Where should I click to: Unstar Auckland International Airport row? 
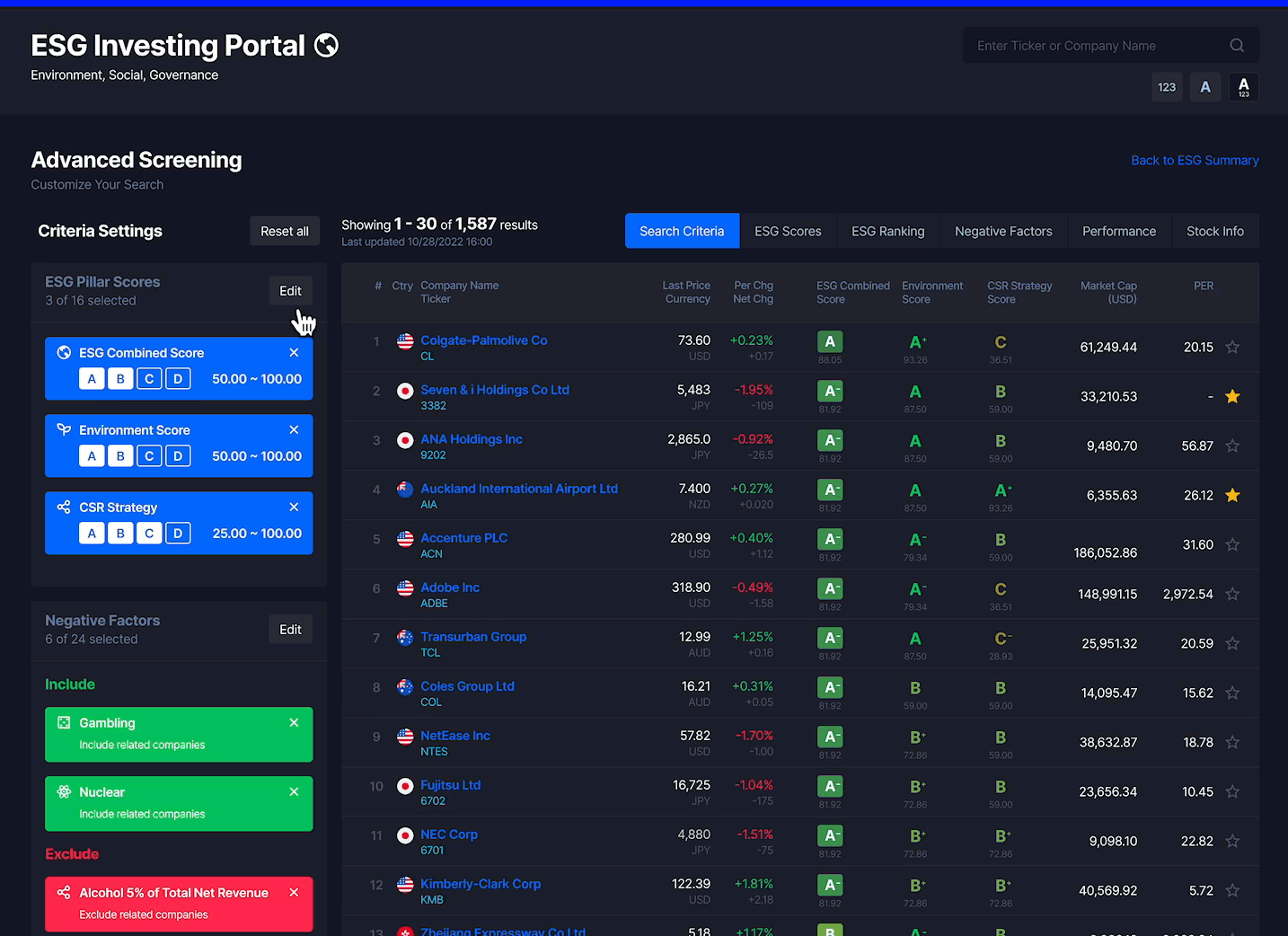click(1232, 495)
